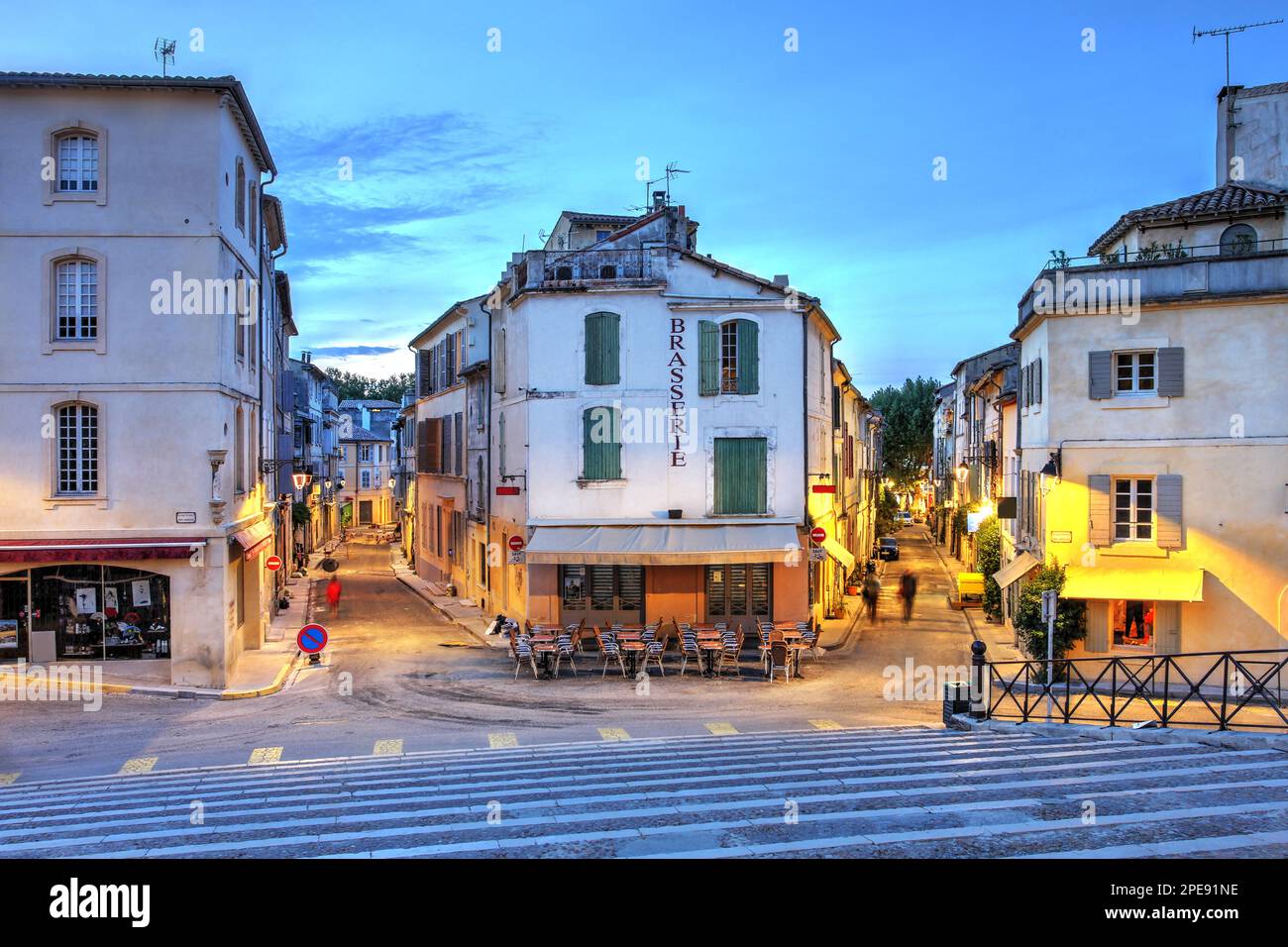Click the alamy logo in the black footer
The height and width of the screenshot is (947, 1288).
[100, 902]
